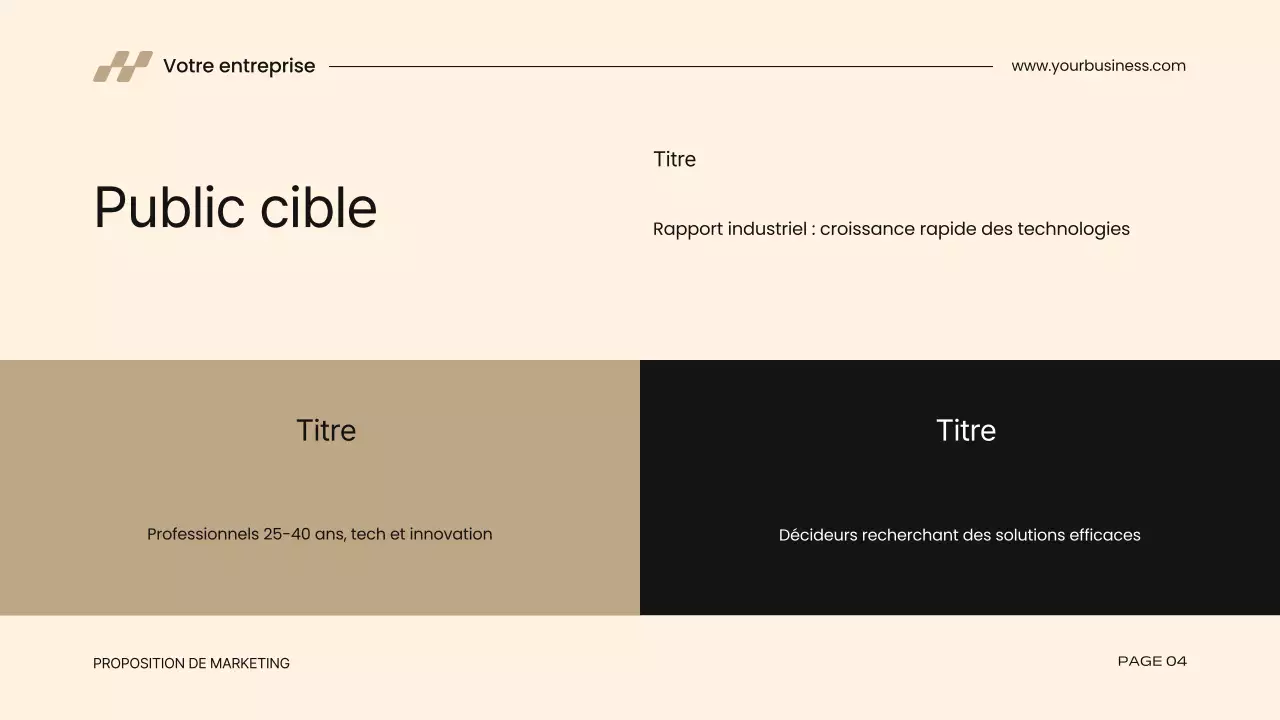Select the "Décideurs recherchant des solutions" text

point(959,535)
